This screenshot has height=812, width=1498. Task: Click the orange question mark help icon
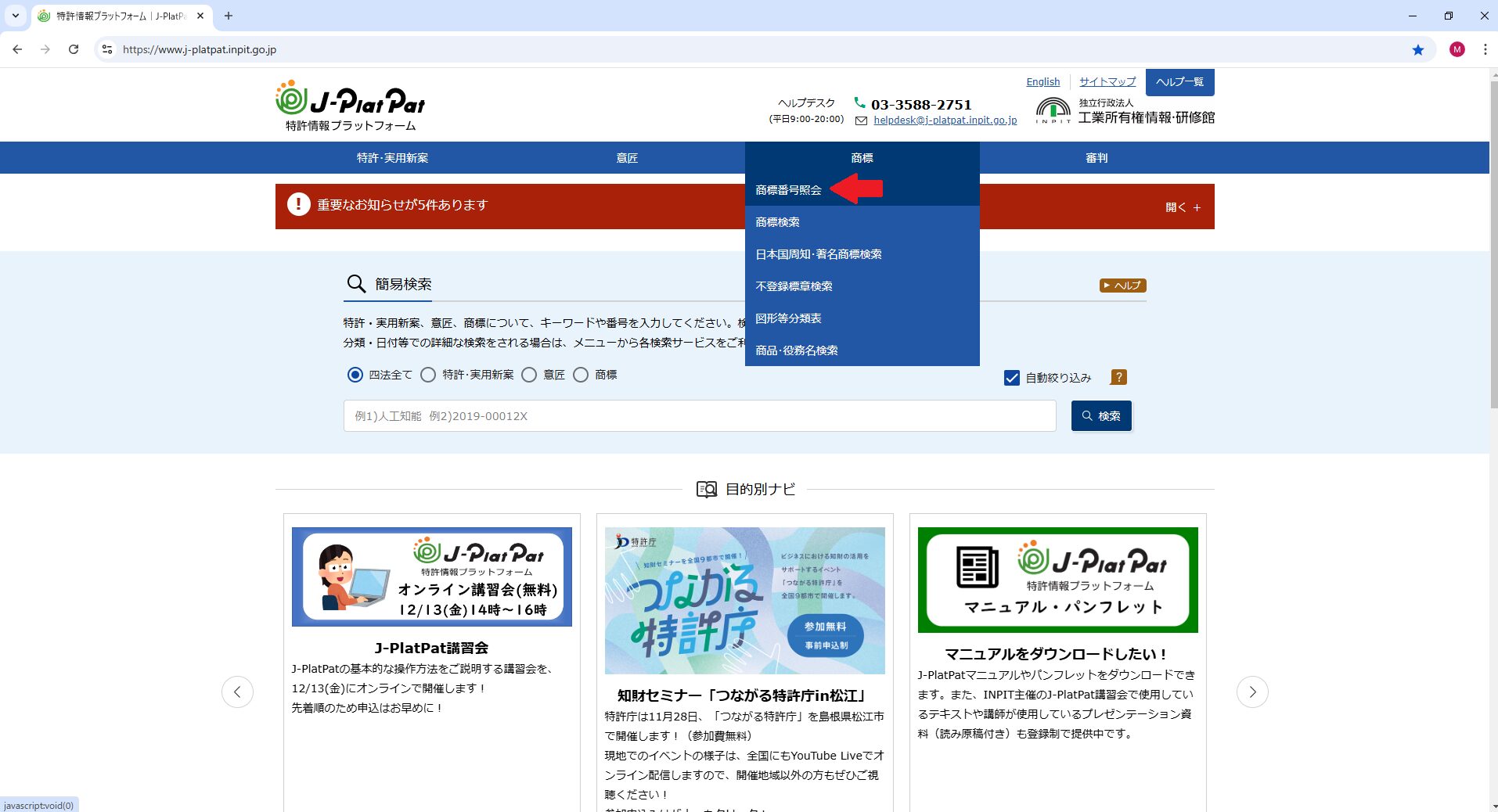(x=1118, y=377)
